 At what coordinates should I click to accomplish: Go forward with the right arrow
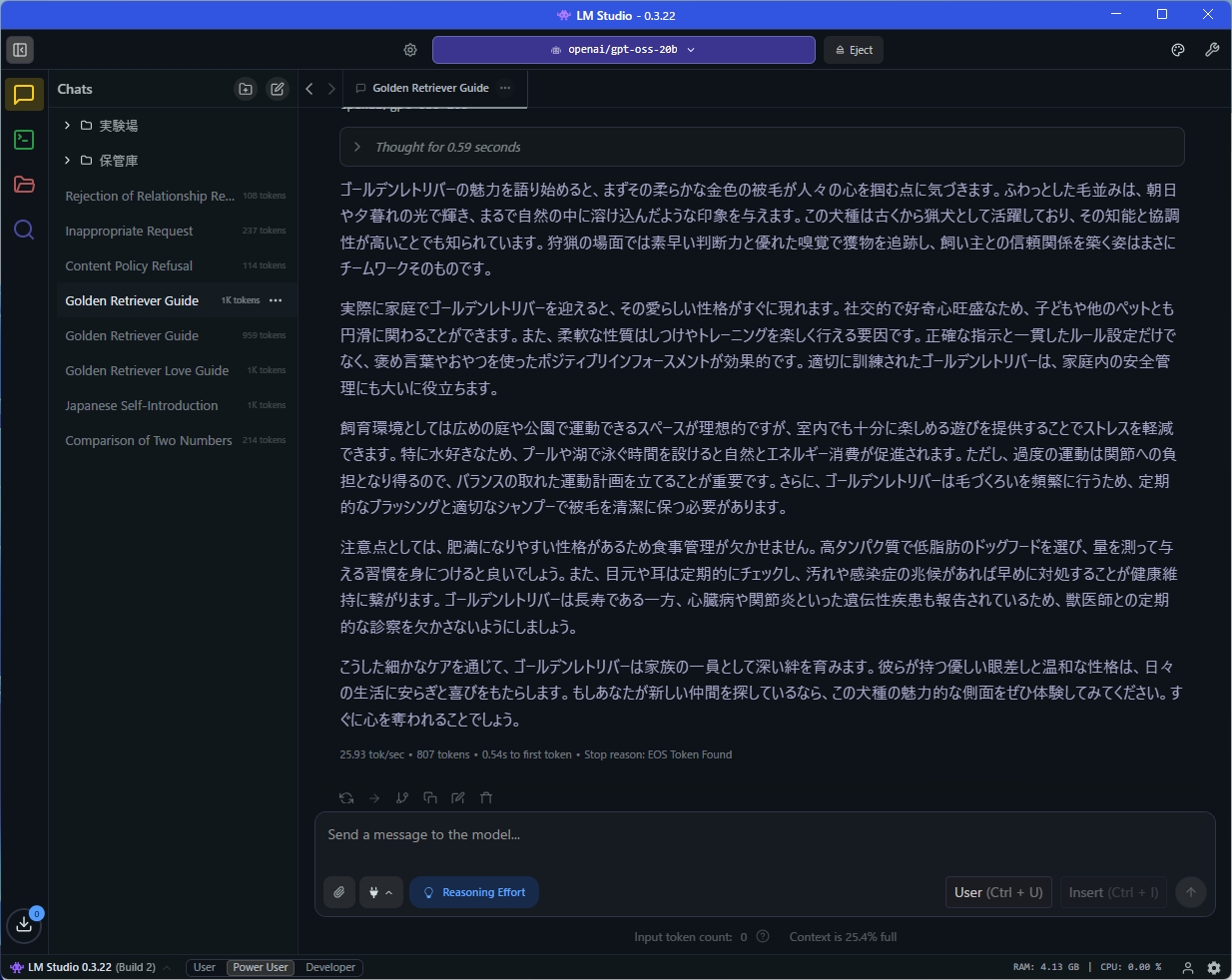(331, 89)
